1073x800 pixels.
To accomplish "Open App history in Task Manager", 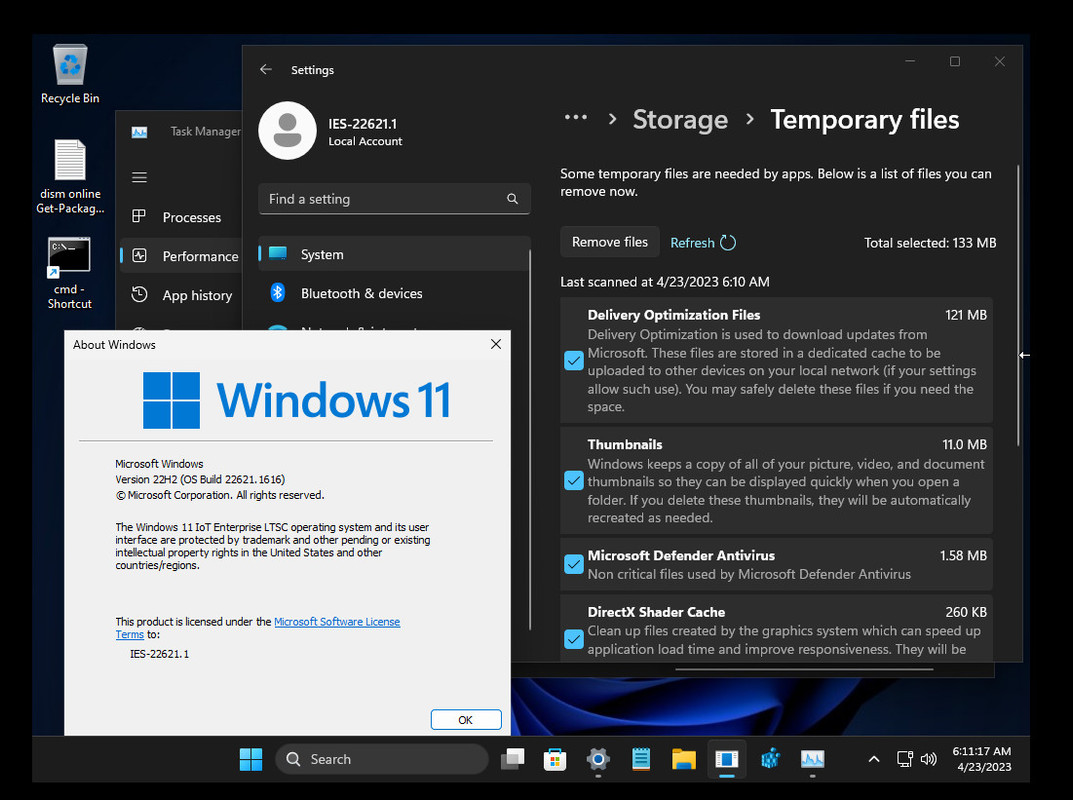I will click(181, 295).
